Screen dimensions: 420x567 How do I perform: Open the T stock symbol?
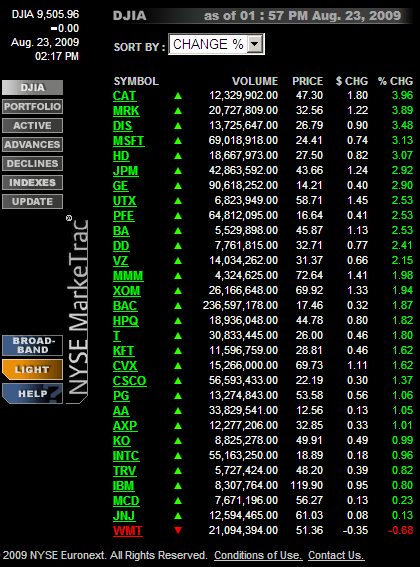click(116, 336)
